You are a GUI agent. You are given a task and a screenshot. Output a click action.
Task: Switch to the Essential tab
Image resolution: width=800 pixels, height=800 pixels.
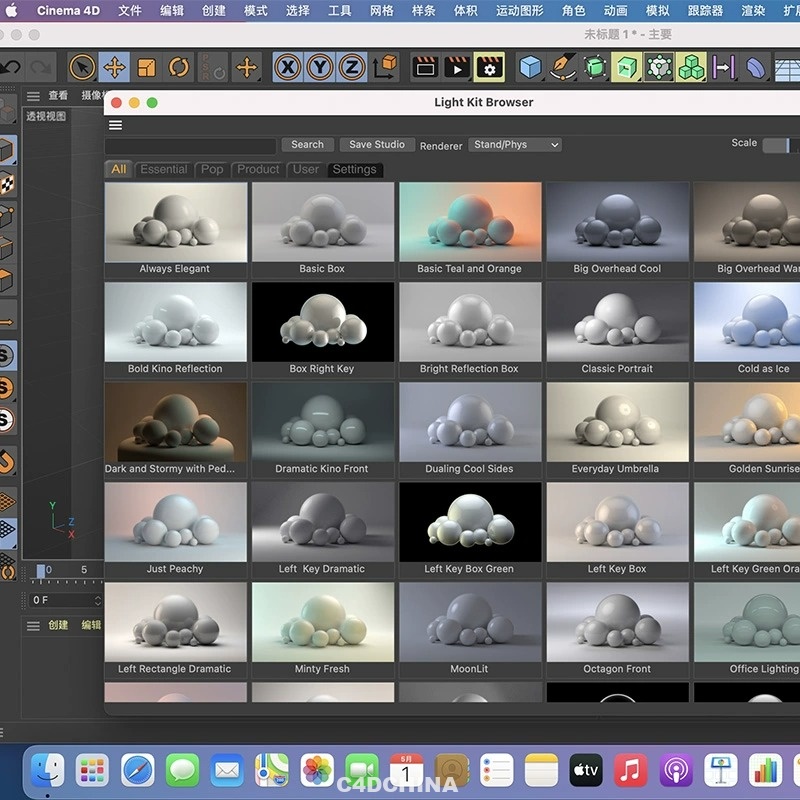(x=164, y=169)
